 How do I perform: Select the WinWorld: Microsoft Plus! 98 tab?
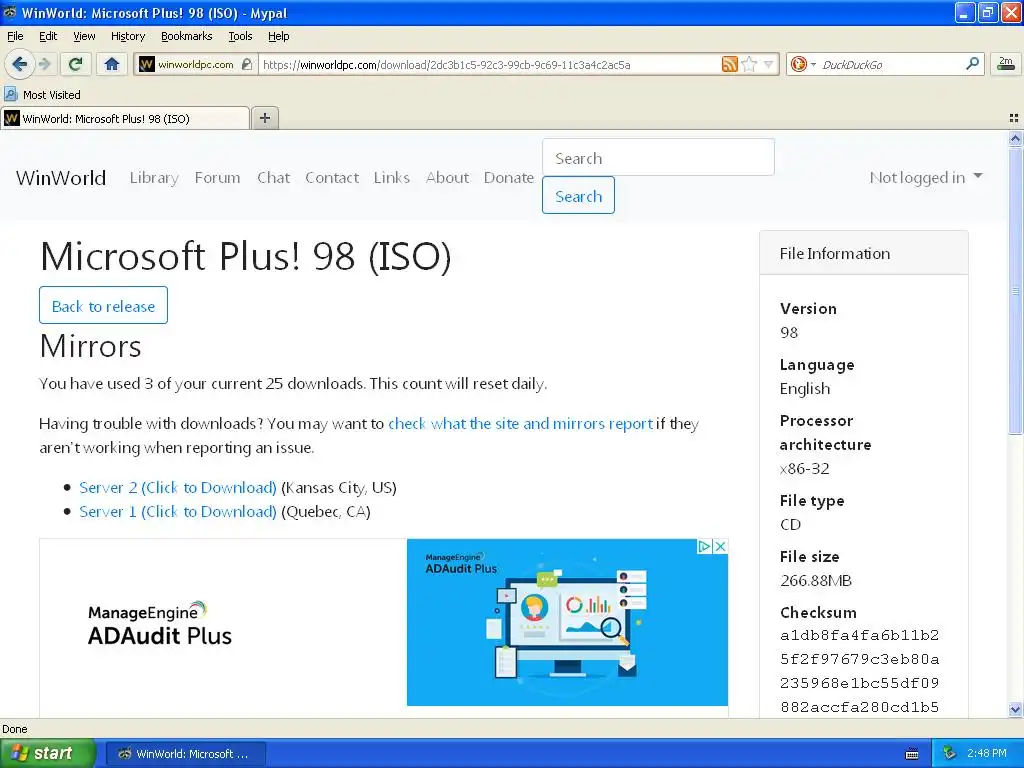click(x=125, y=118)
